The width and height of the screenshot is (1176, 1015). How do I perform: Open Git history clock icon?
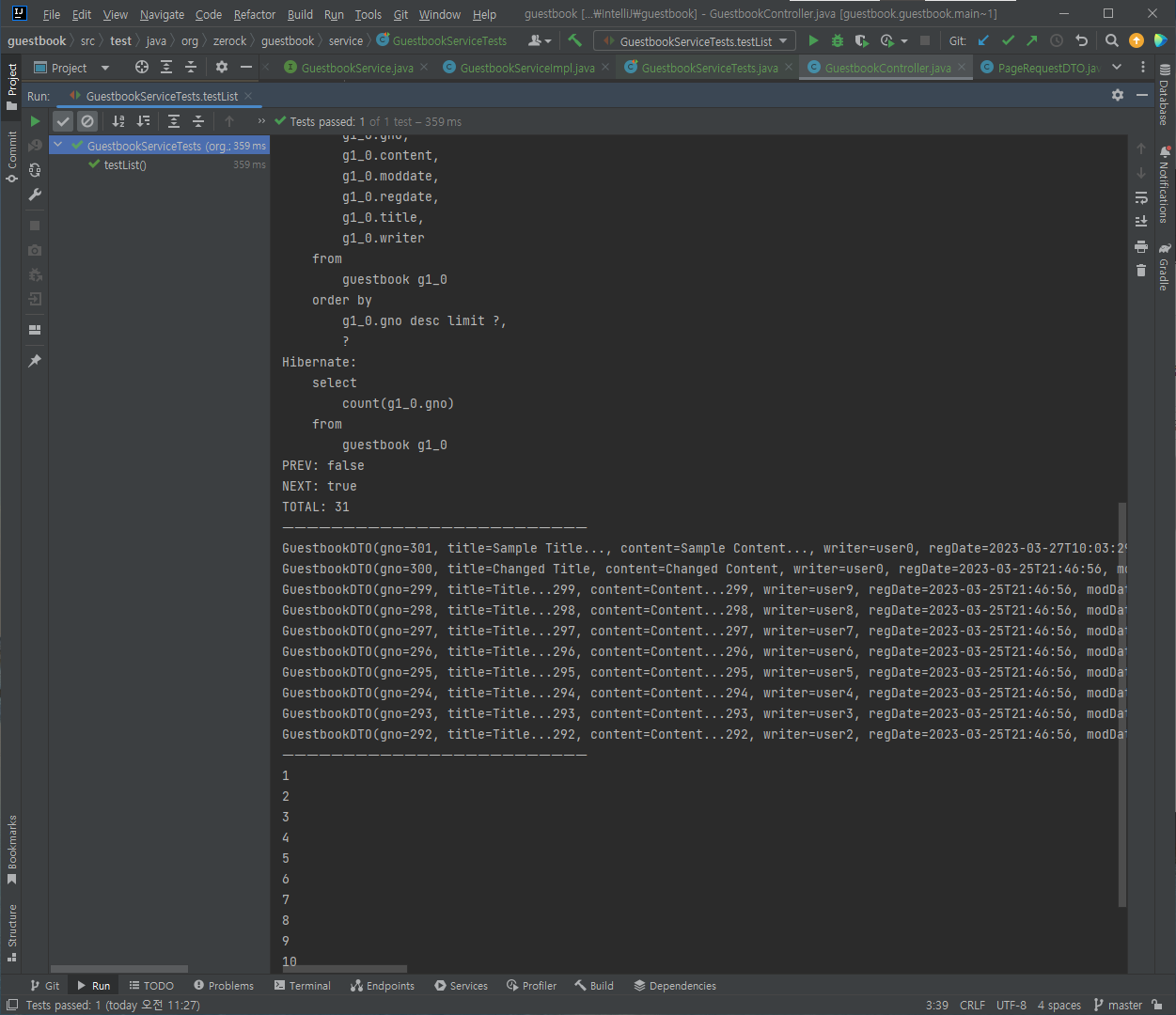coord(1057,40)
